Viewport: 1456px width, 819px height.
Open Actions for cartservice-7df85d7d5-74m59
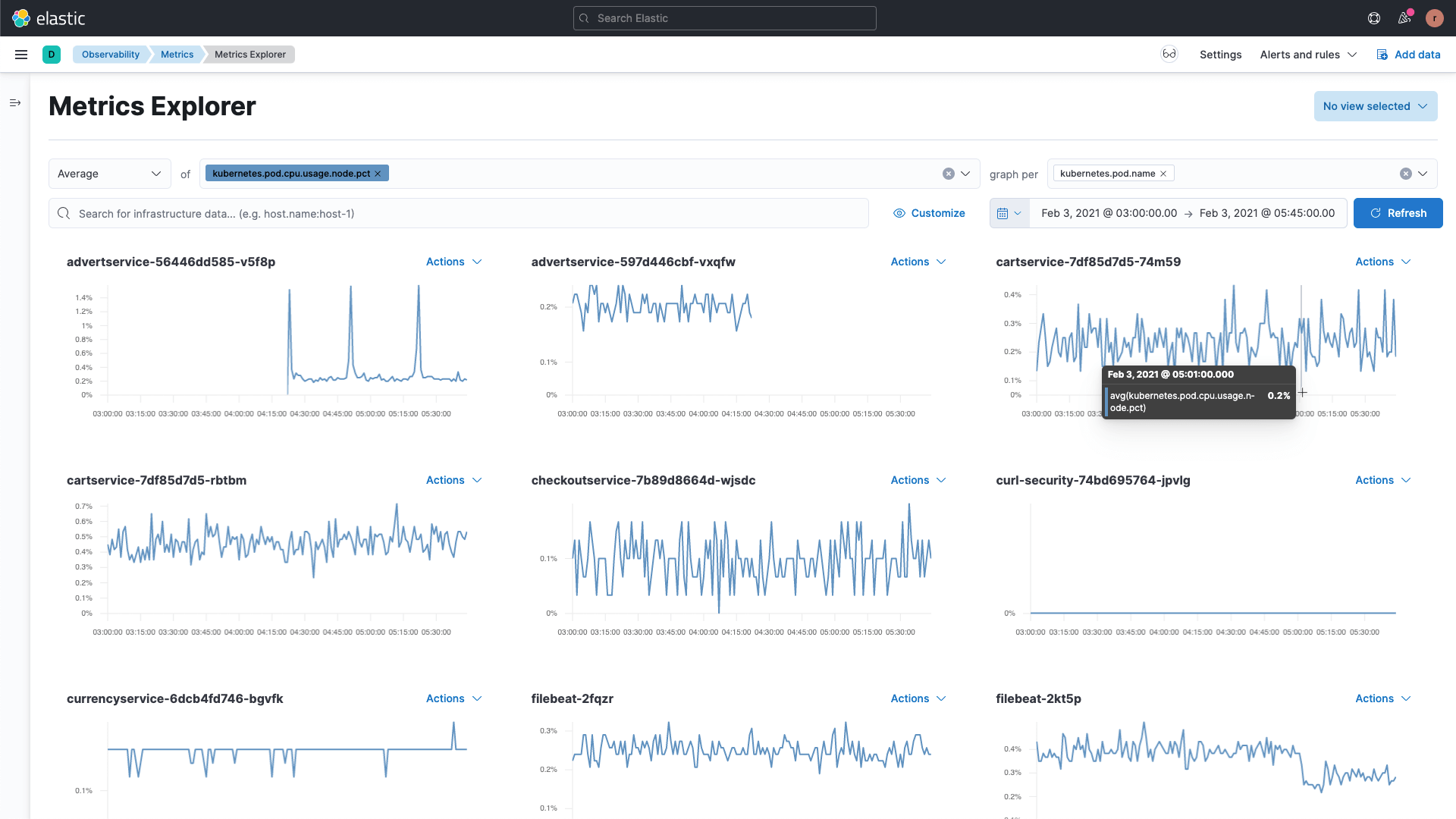1383,262
